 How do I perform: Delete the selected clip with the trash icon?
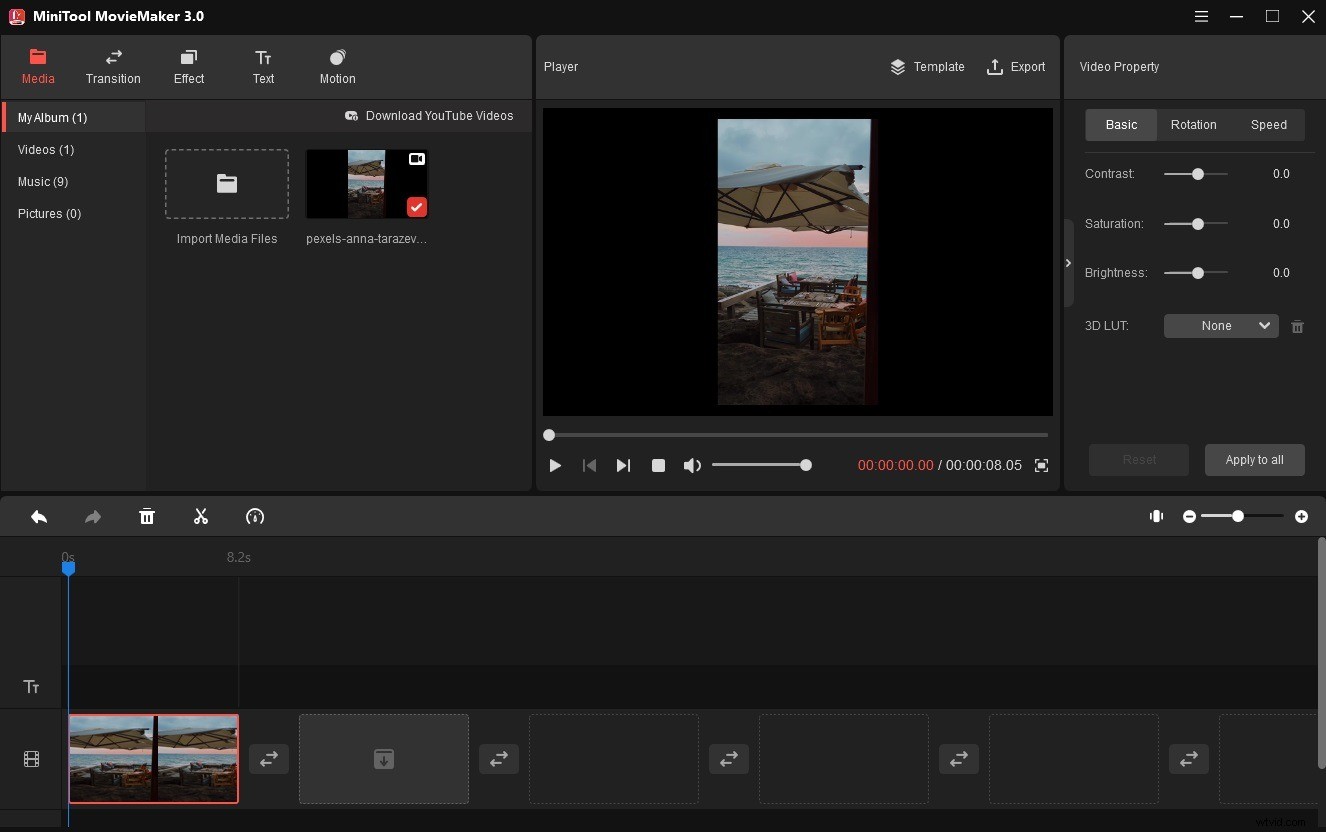147,516
